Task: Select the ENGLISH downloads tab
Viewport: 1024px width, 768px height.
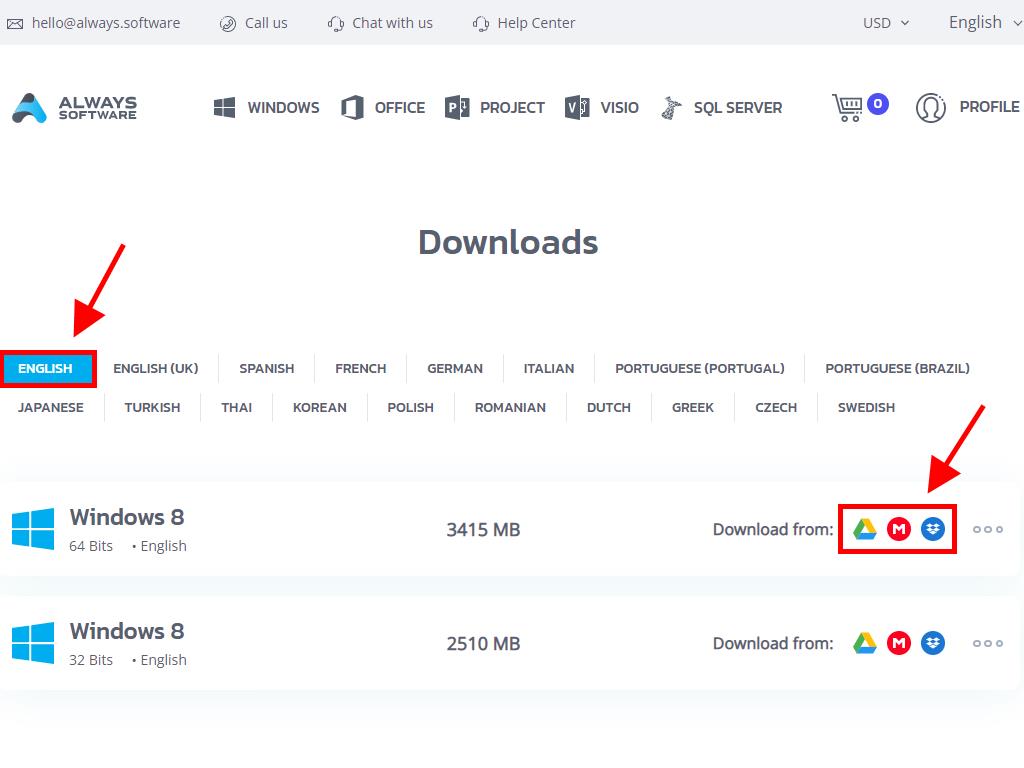Action: click(x=48, y=368)
